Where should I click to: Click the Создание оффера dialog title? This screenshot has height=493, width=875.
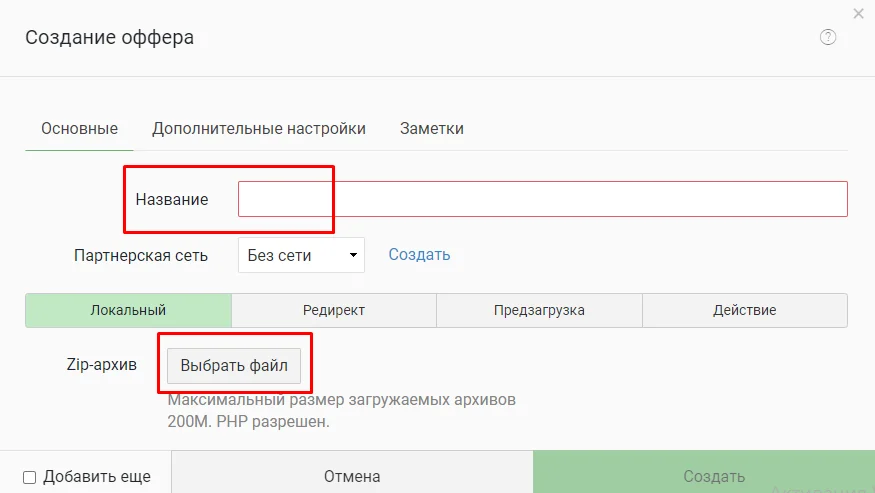point(110,38)
